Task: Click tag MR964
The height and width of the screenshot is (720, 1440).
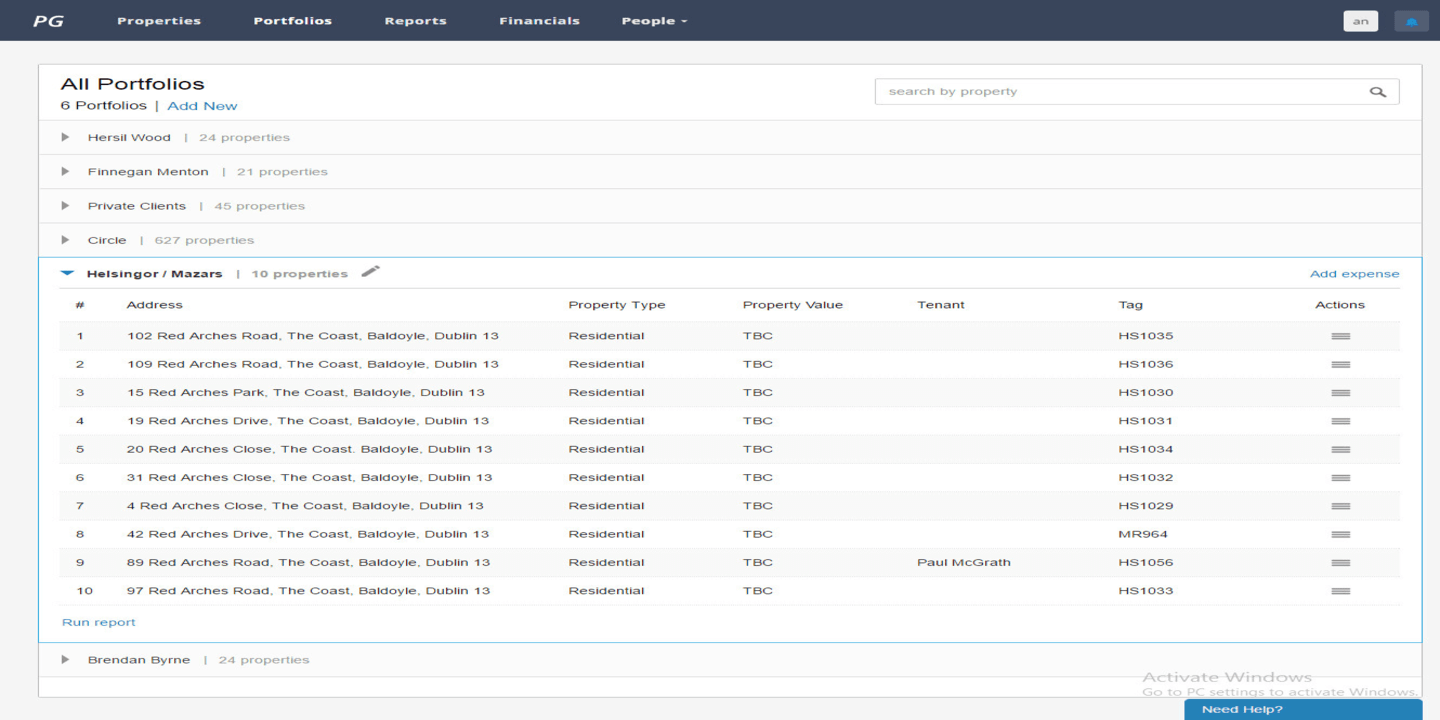Action: [x=1143, y=534]
